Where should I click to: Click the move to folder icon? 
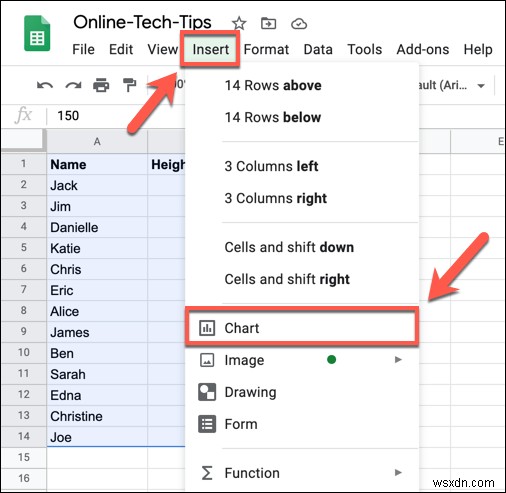click(x=268, y=23)
